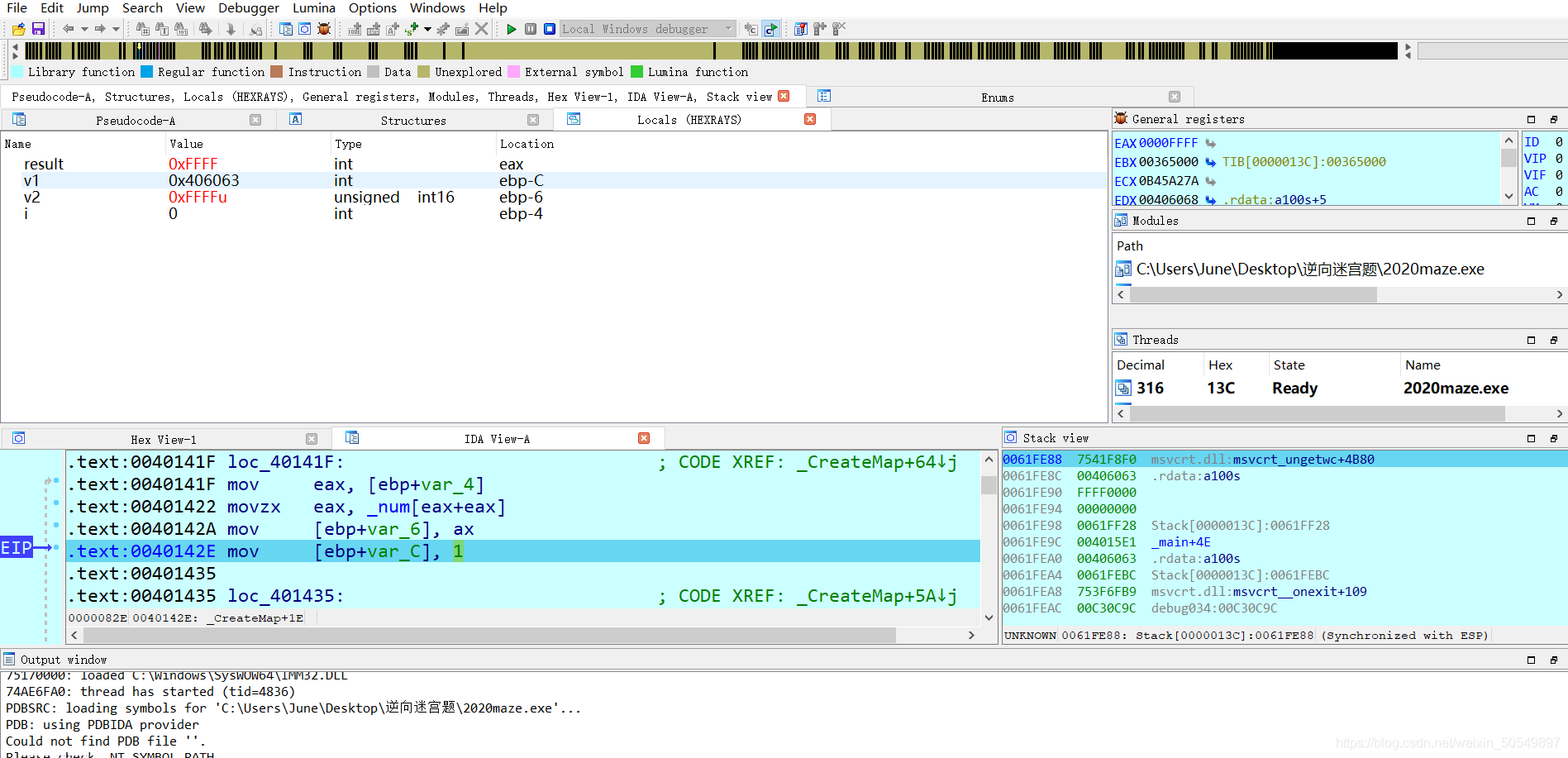Open the Local Windows debugger dropdown

(648, 29)
